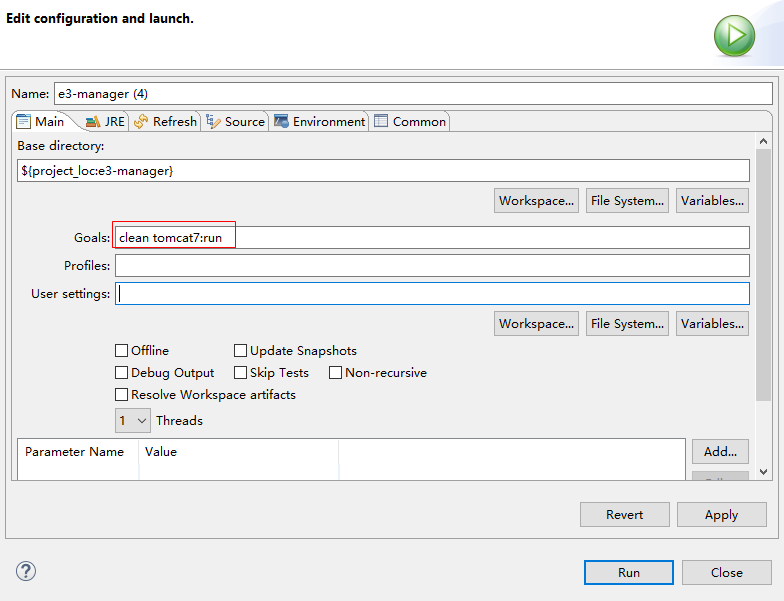The width and height of the screenshot is (784, 601).
Task: Open the Threads count dropdown
Action: coord(132,420)
